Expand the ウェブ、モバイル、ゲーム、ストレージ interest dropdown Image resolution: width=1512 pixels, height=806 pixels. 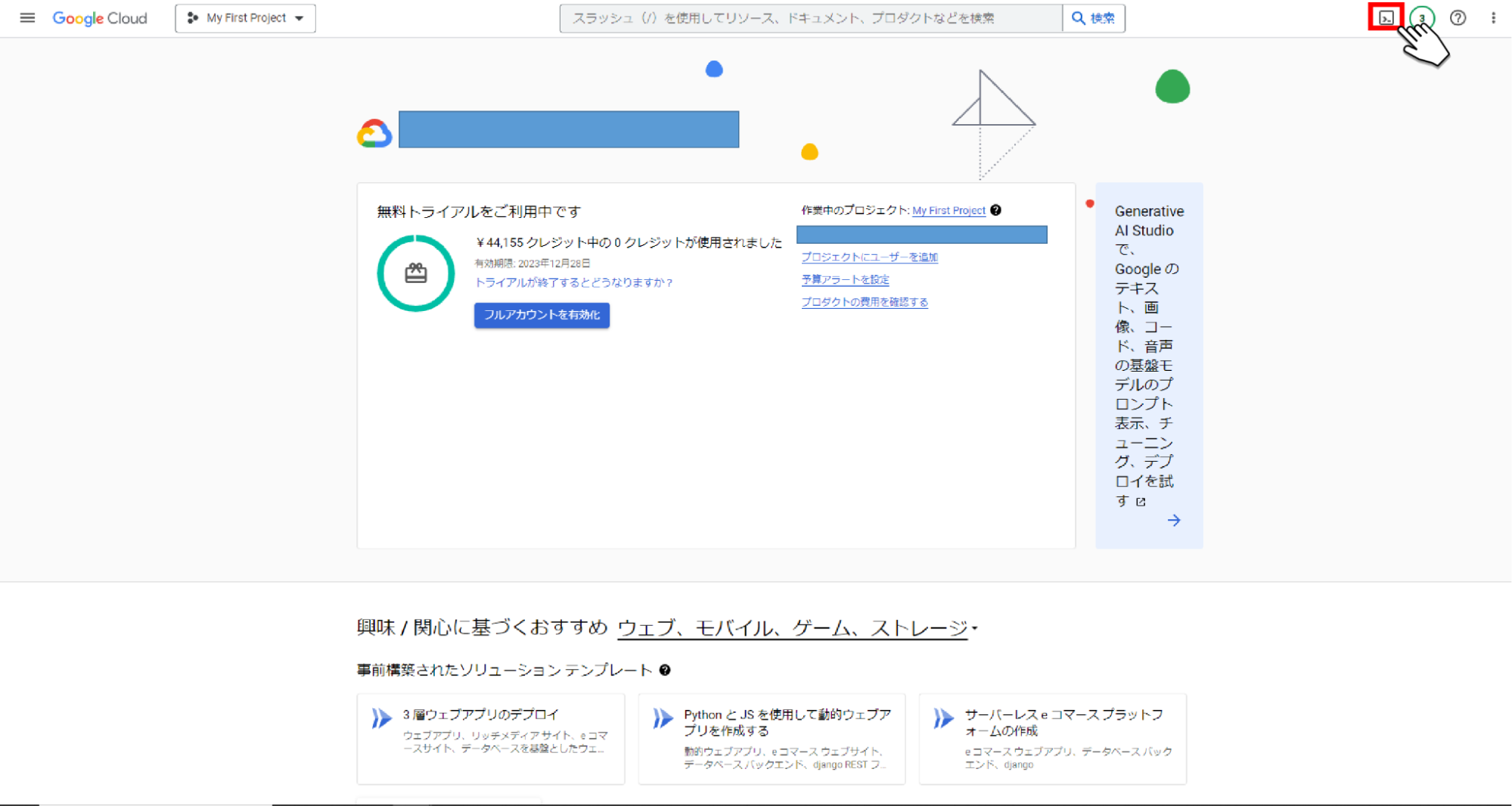tap(797, 628)
